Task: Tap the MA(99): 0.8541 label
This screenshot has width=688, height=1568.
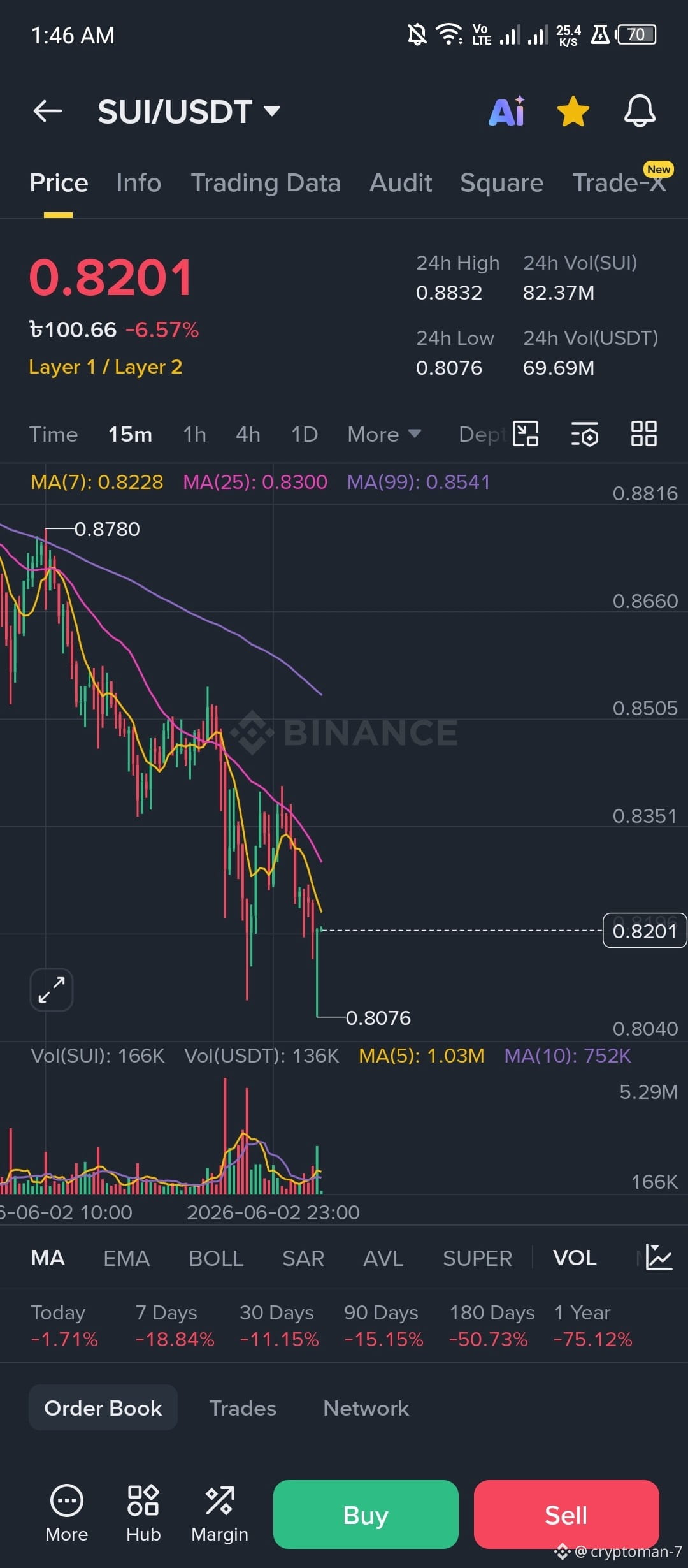Action: [x=419, y=482]
